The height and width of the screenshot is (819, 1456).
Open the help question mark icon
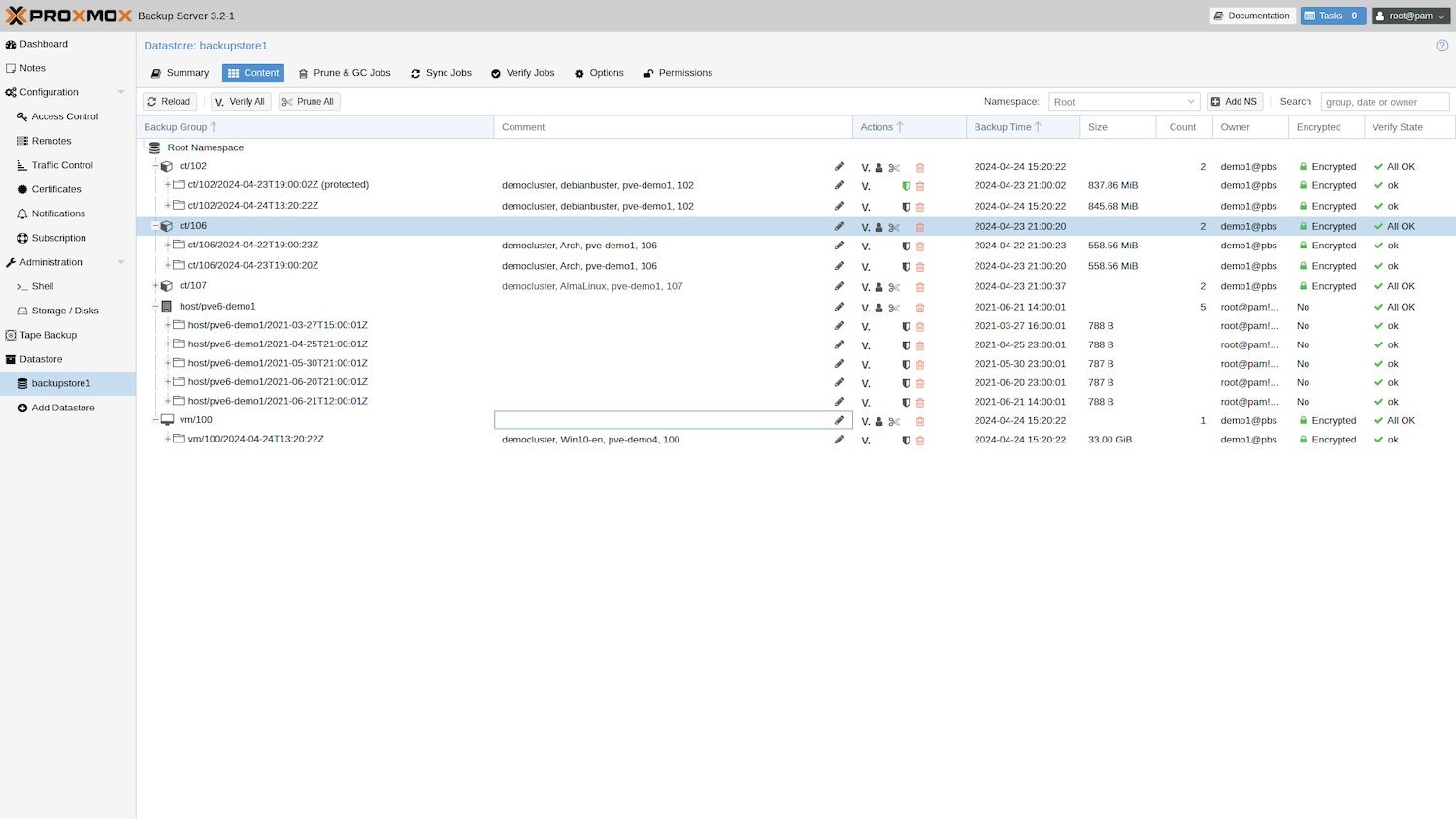(x=1442, y=45)
